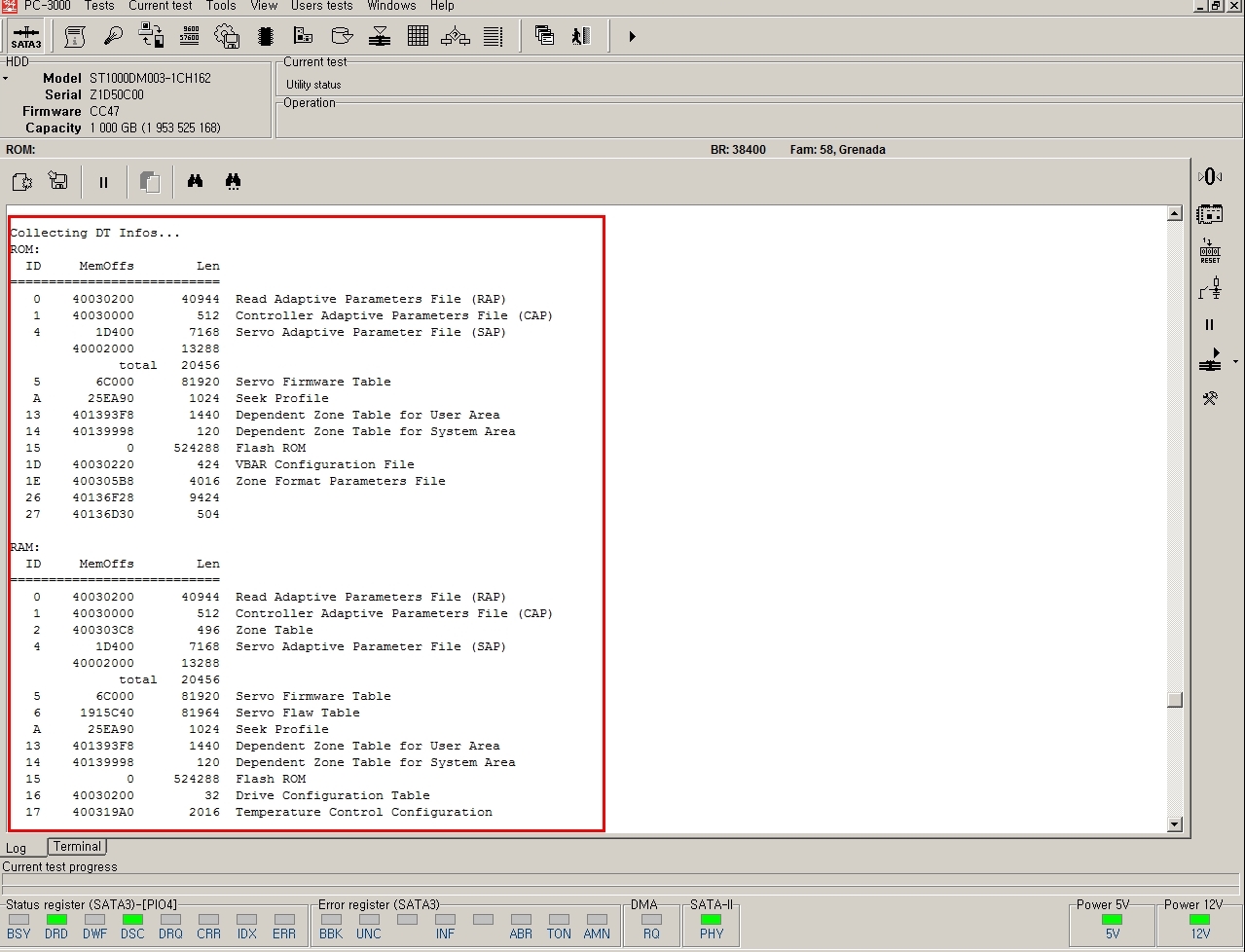The image size is (1245, 952).
Task: Click the exit running-man icon
Action: [582, 37]
